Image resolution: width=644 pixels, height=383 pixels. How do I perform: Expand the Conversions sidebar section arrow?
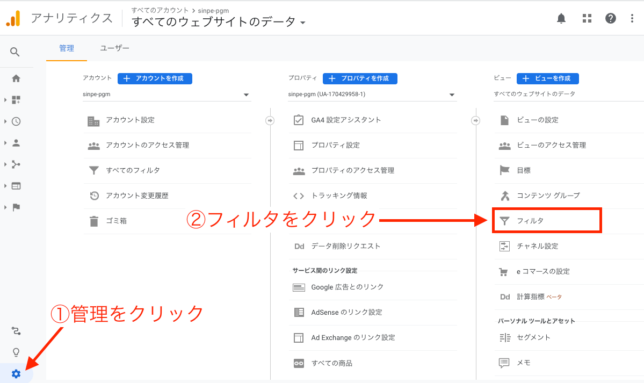point(5,207)
